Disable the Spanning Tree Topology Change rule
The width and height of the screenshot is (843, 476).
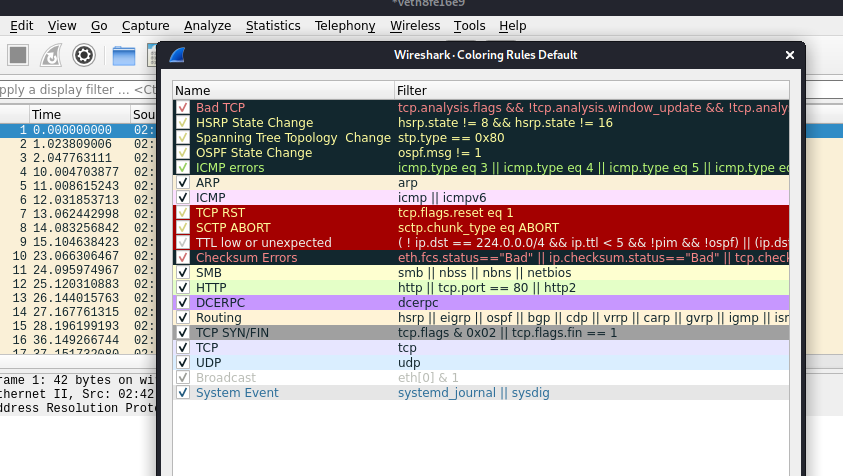pos(183,138)
